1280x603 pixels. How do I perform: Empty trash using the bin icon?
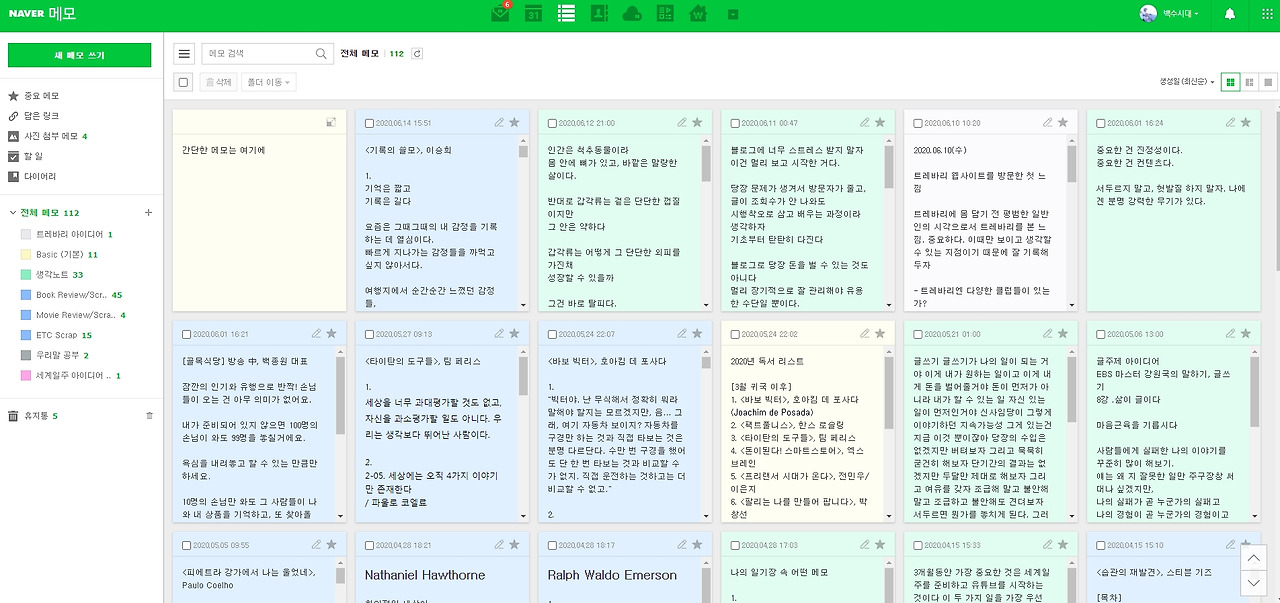pyautogui.click(x=150, y=415)
